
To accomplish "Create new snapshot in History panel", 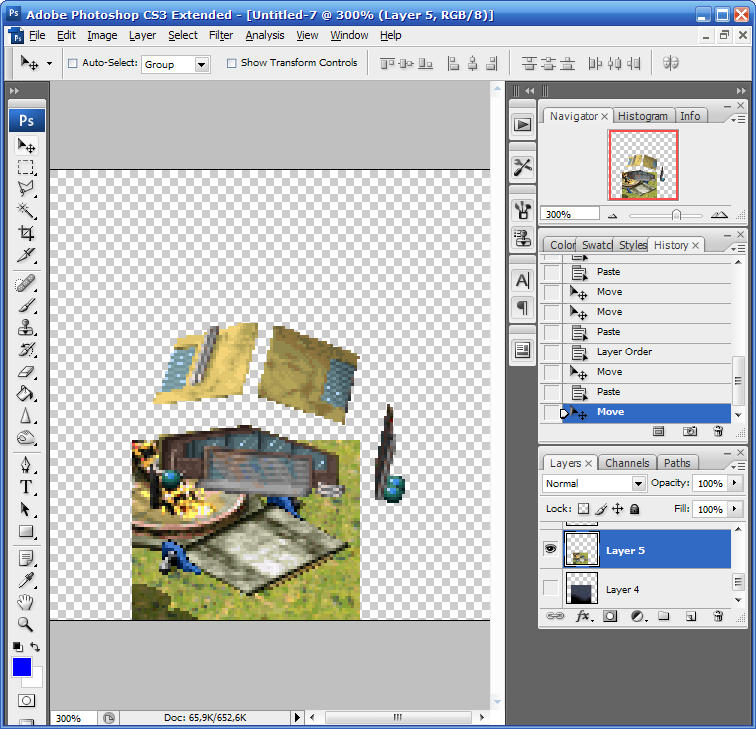I will click(x=690, y=431).
